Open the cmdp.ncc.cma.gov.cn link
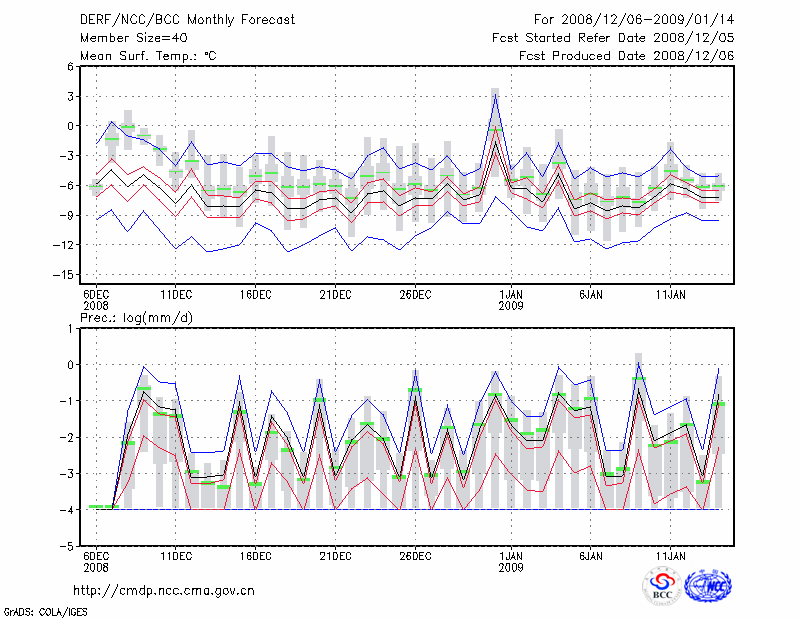Screen dimensions: 800x618 (x=164, y=590)
